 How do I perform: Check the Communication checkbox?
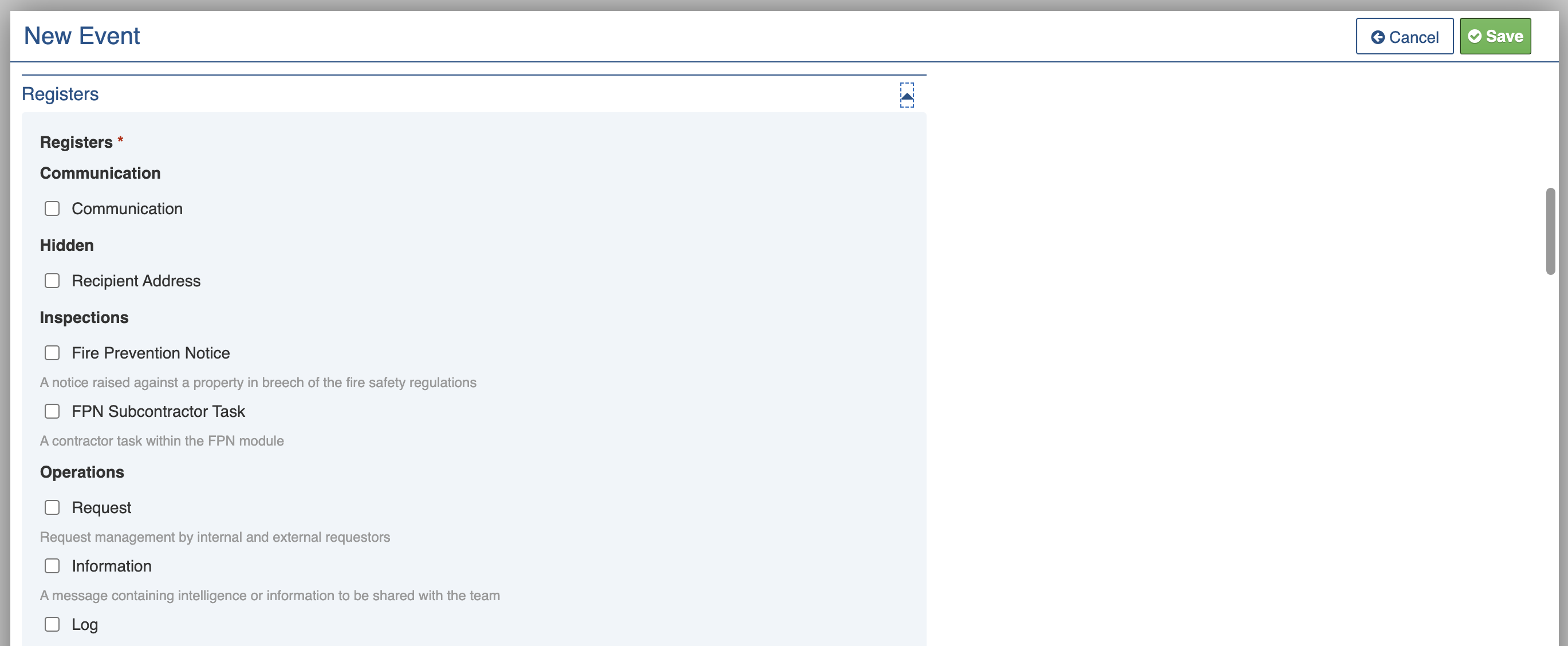pos(52,209)
